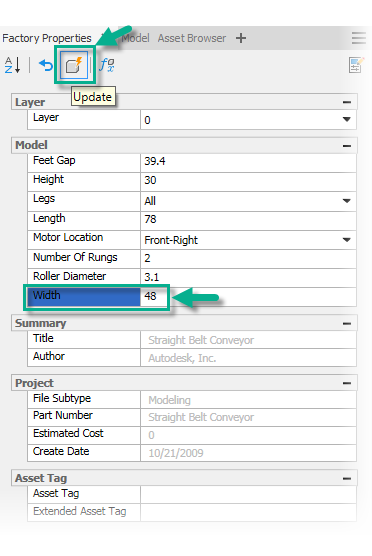Collapse the Summary section
This screenshot has width=372, height=556.
347,323
